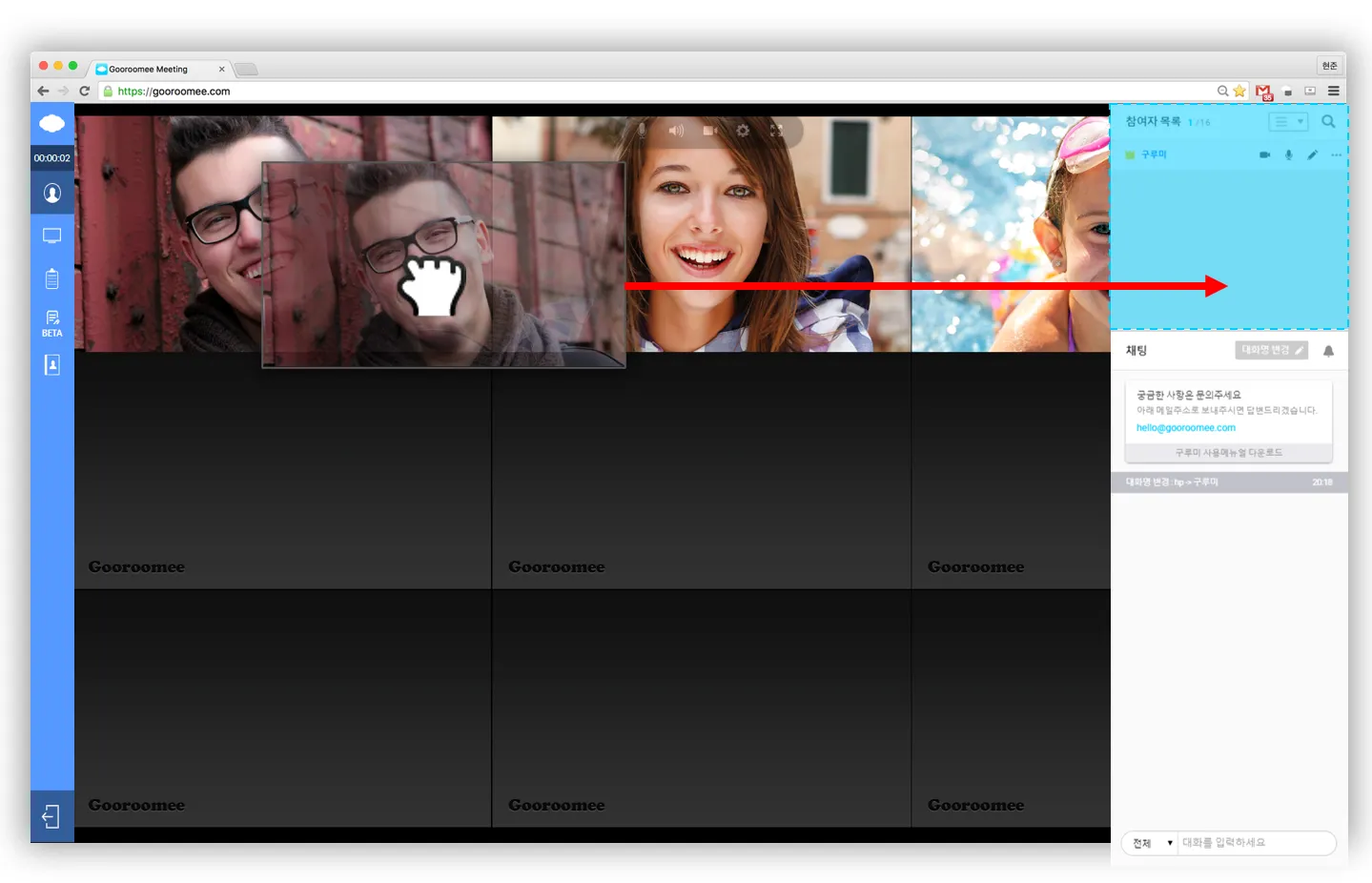Open the clipboard notes tool in sidebar
Screen dimensions: 1372x883
click(x=51, y=277)
